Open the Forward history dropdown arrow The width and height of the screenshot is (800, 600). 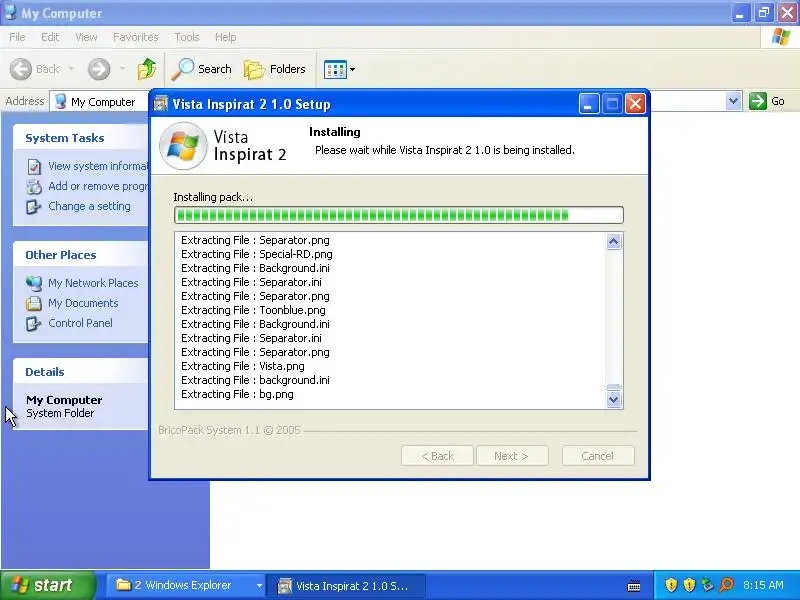click(x=122, y=68)
